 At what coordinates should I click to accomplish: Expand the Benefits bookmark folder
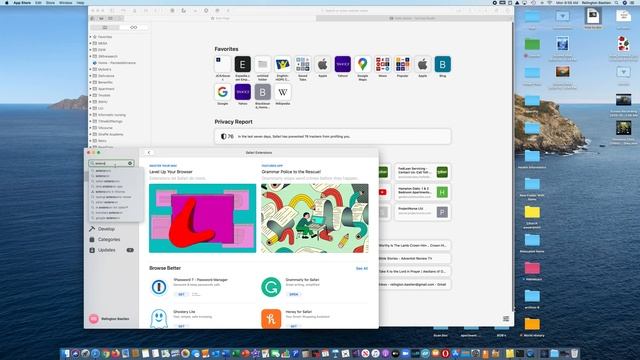tap(91, 82)
